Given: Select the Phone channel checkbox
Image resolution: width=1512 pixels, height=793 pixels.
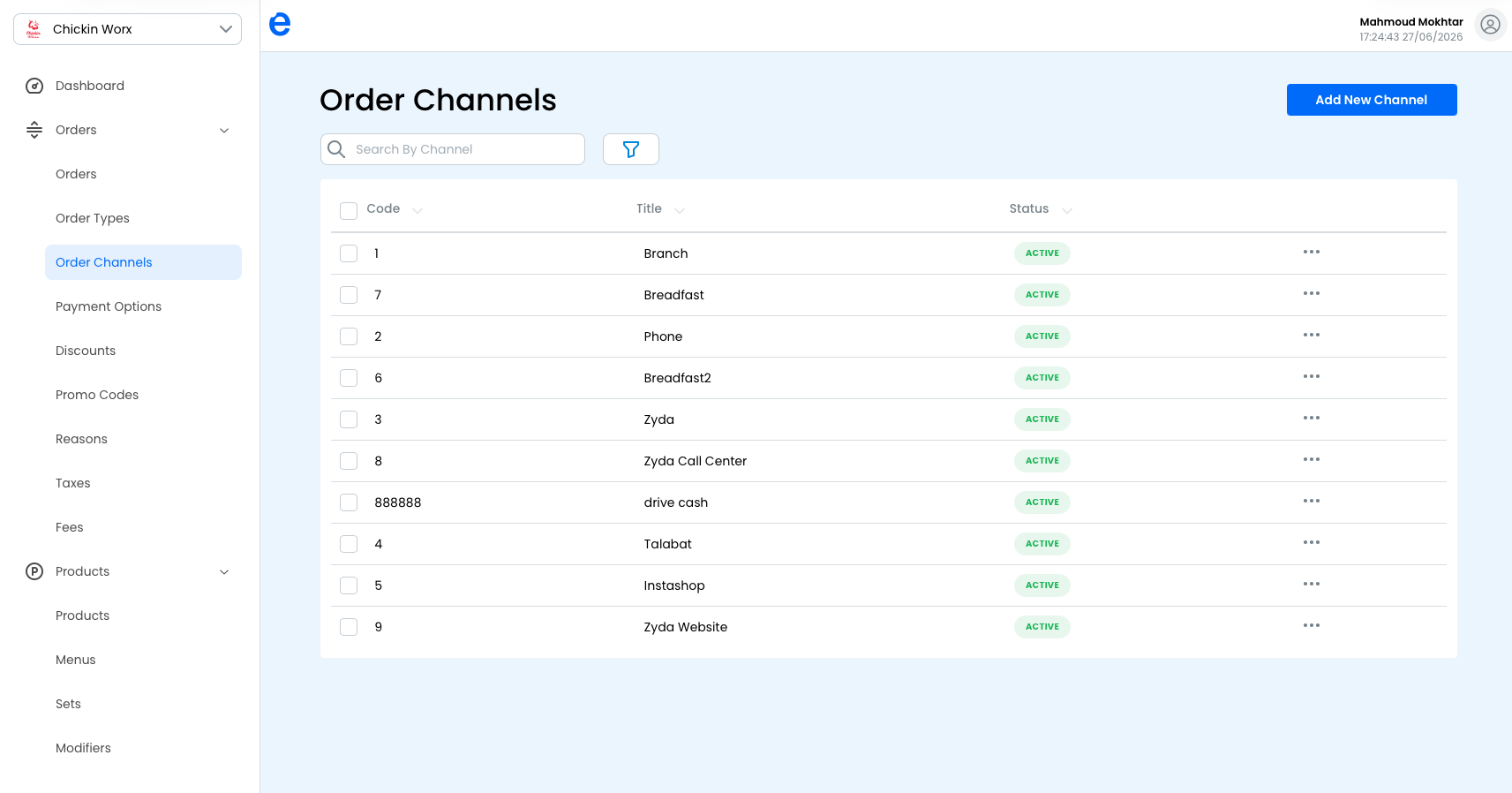Looking at the screenshot, I should point(349,336).
